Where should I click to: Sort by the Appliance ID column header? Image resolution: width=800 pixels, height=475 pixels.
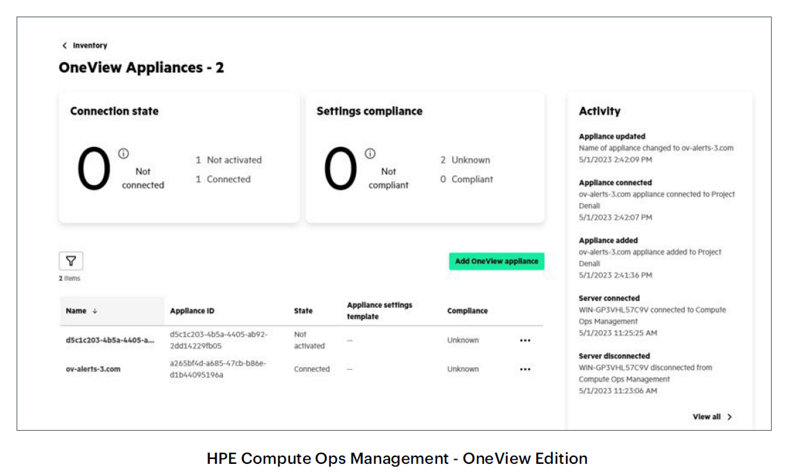192,311
